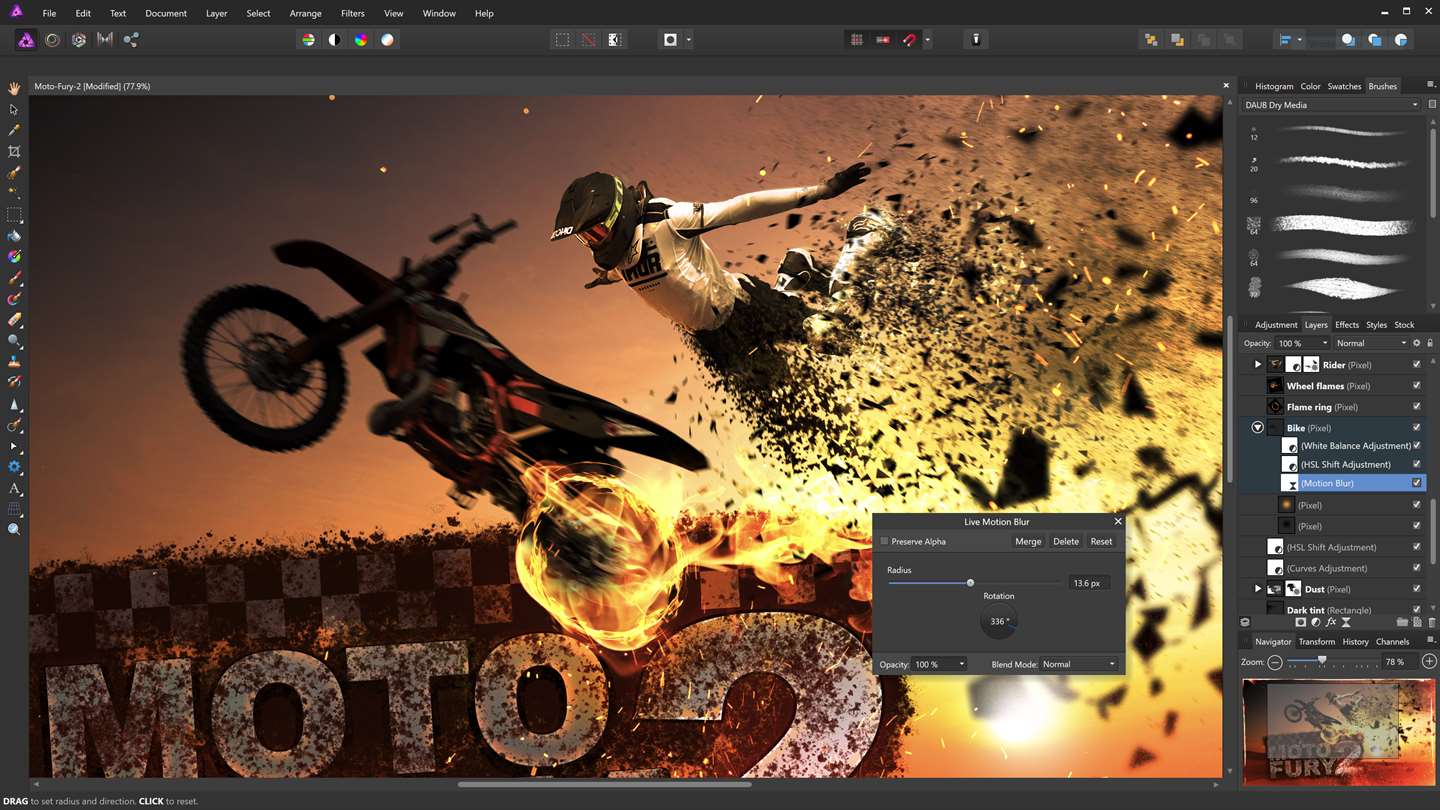Open the Filters menu

[352, 13]
